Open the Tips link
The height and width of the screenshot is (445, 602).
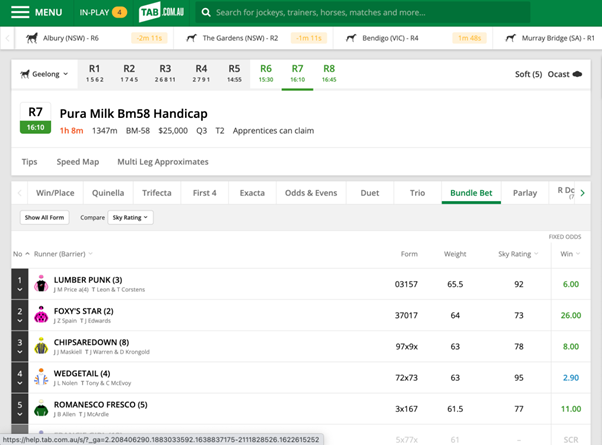click(x=30, y=162)
